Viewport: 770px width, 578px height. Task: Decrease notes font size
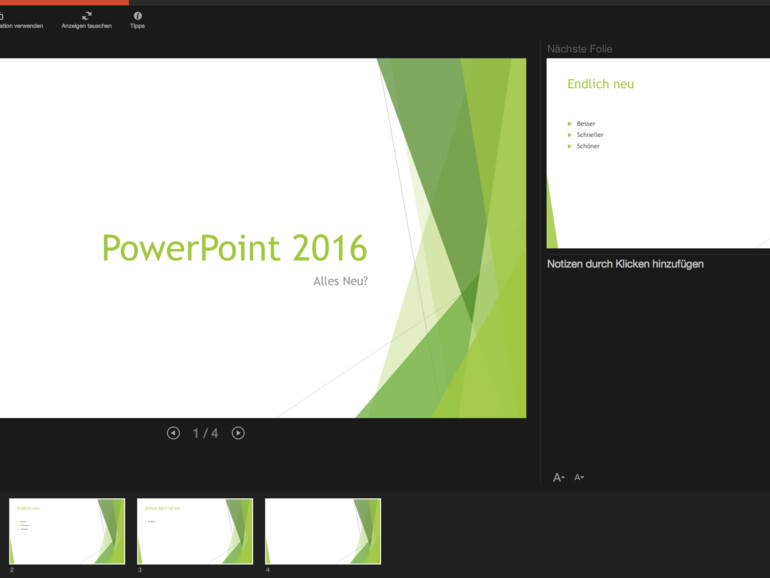(579, 477)
